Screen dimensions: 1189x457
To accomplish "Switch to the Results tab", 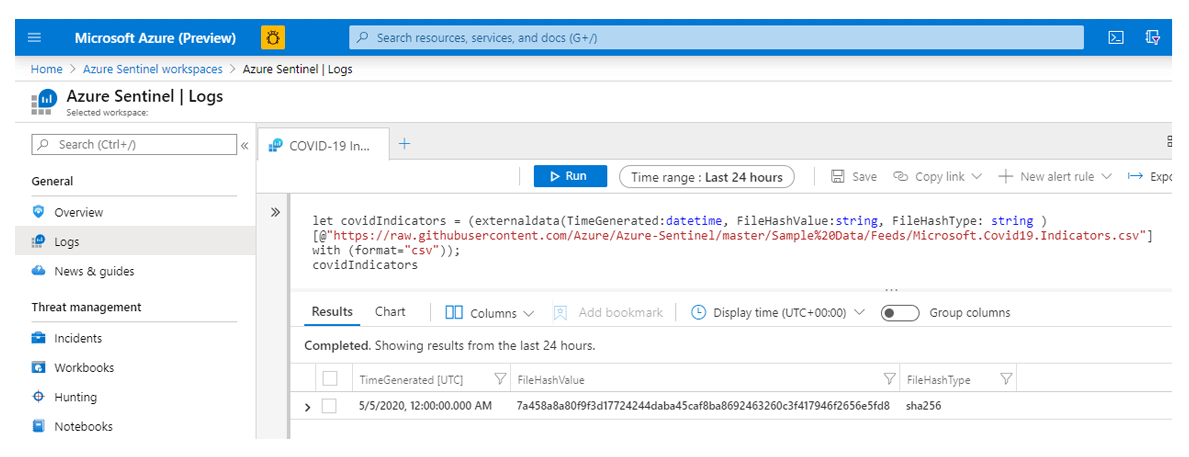I will pyautogui.click(x=332, y=311).
